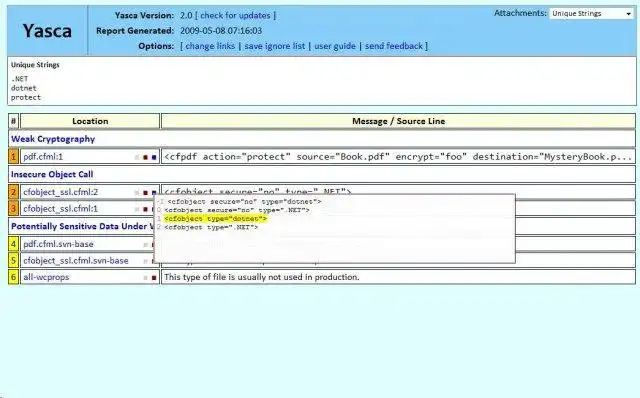Click the dark red square icon in cfobject_ssl.cfml:1 row
The width and height of the screenshot is (640, 398).
click(x=145, y=209)
